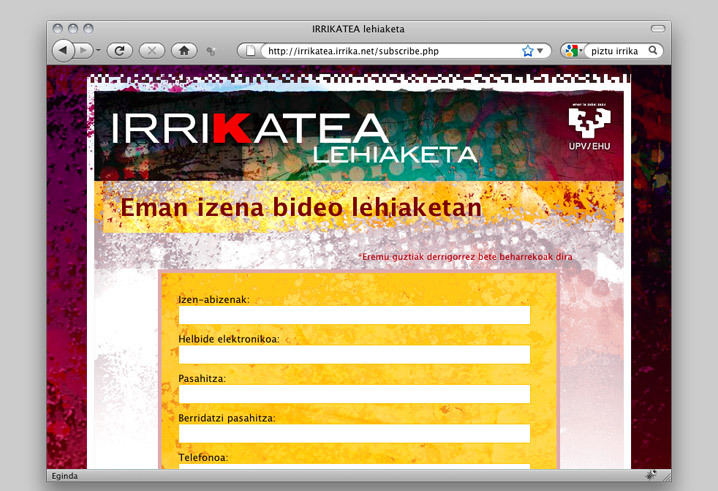718x491 pixels.
Task: Click the Izen-abizenak text field
Action: pos(353,315)
